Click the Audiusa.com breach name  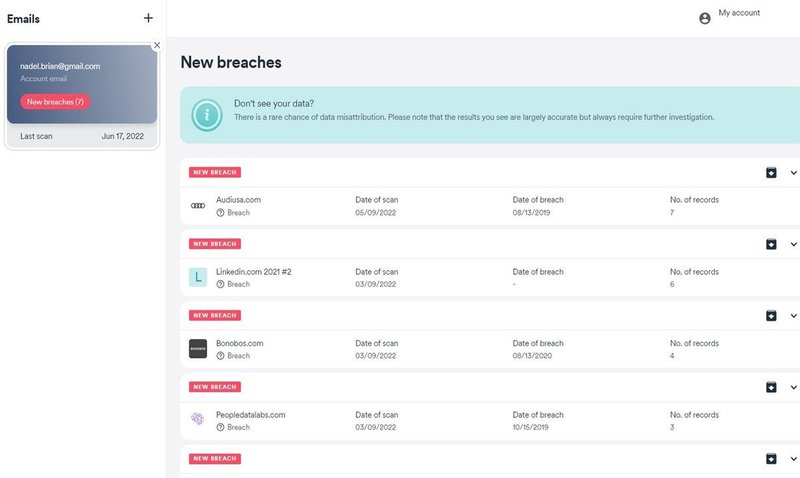(x=238, y=200)
